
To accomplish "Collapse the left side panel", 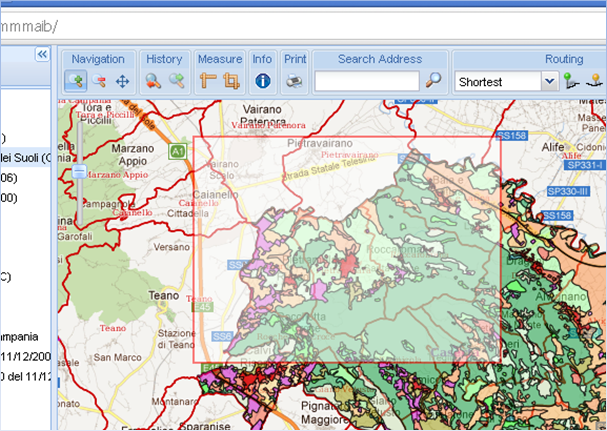I will click(x=42, y=55).
